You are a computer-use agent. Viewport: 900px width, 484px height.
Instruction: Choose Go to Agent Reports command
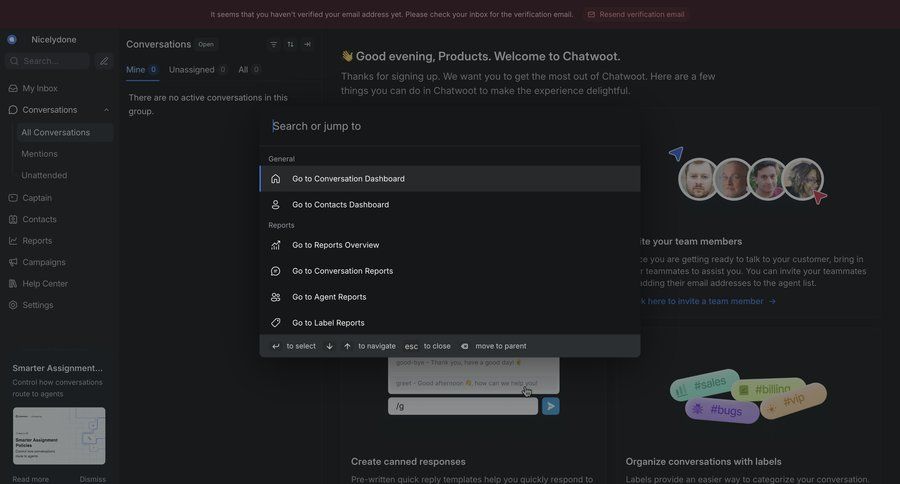tap(450, 297)
